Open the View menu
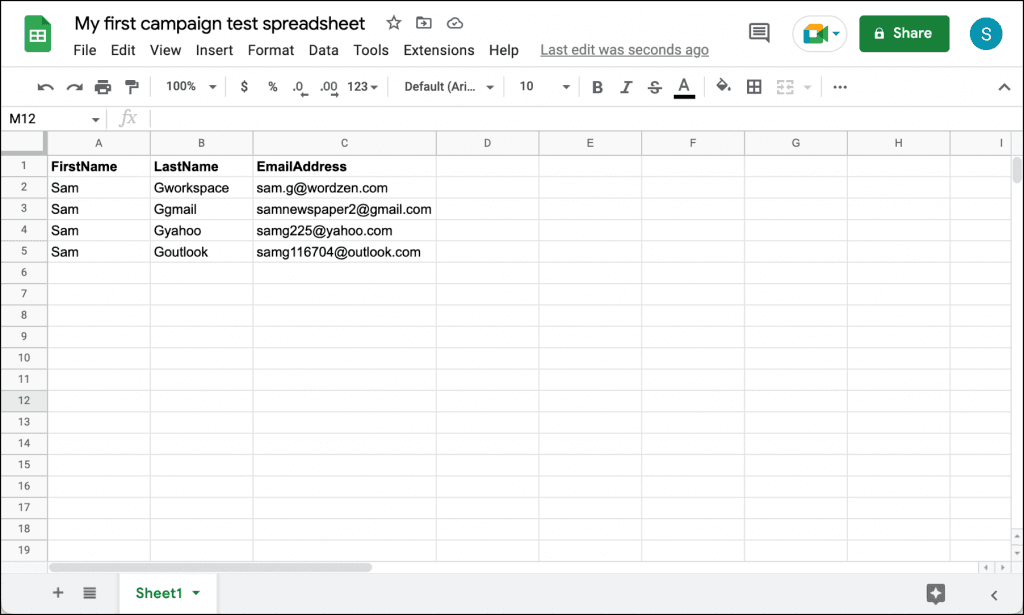Image resolution: width=1024 pixels, height=615 pixels. coord(165,50)
